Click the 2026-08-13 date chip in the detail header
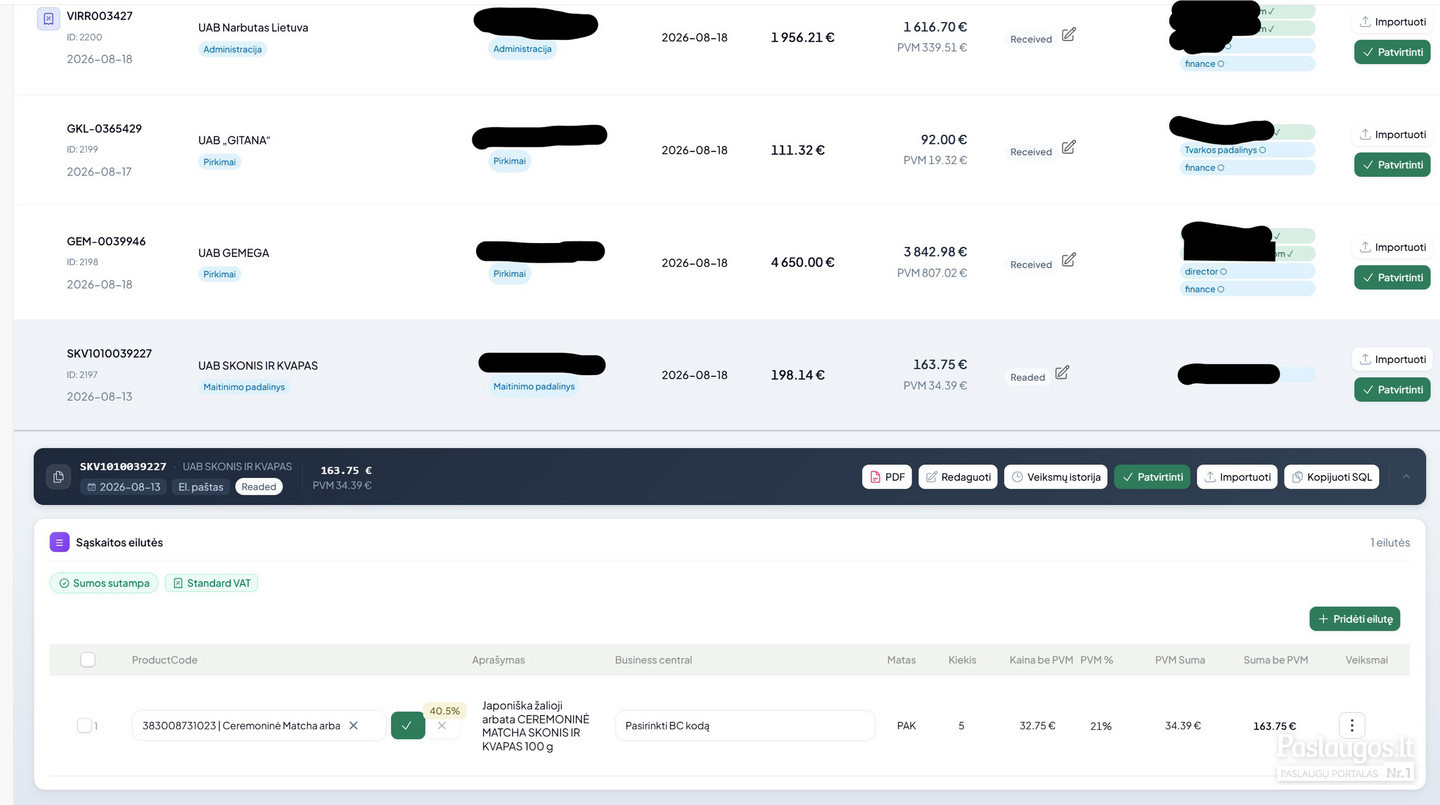The height and width of the screenshot is (805, 1440). [x=123, y=487]
